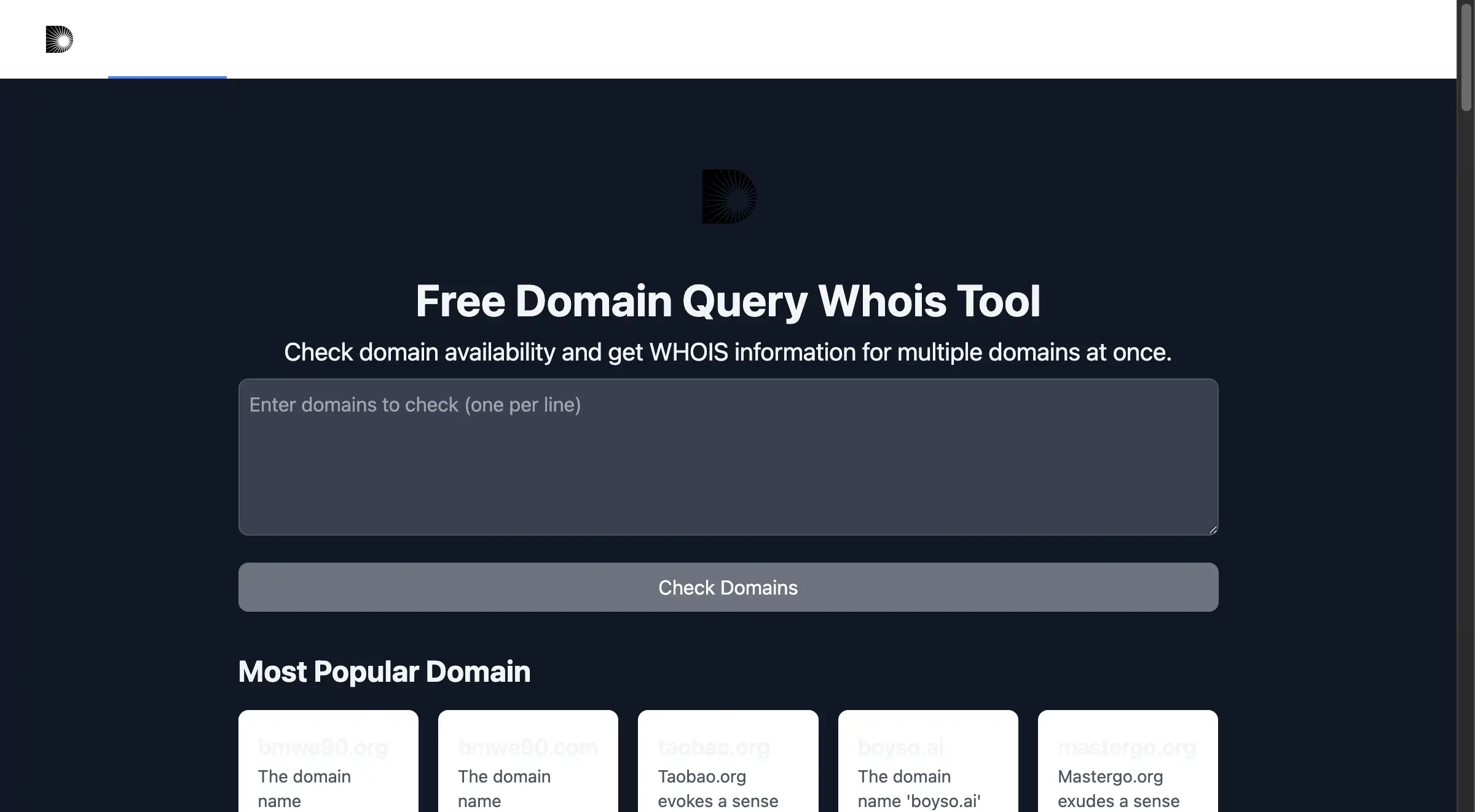Open the mastergo.org domain card
This screenshot has height=812, width=1475.
click(1128, 761)
